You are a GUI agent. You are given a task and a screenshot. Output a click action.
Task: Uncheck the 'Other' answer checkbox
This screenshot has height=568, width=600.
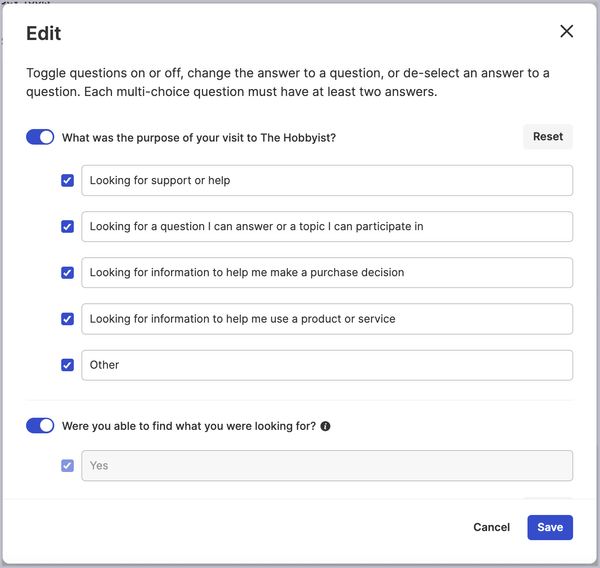pyautogui.click(x=67, y=365)
